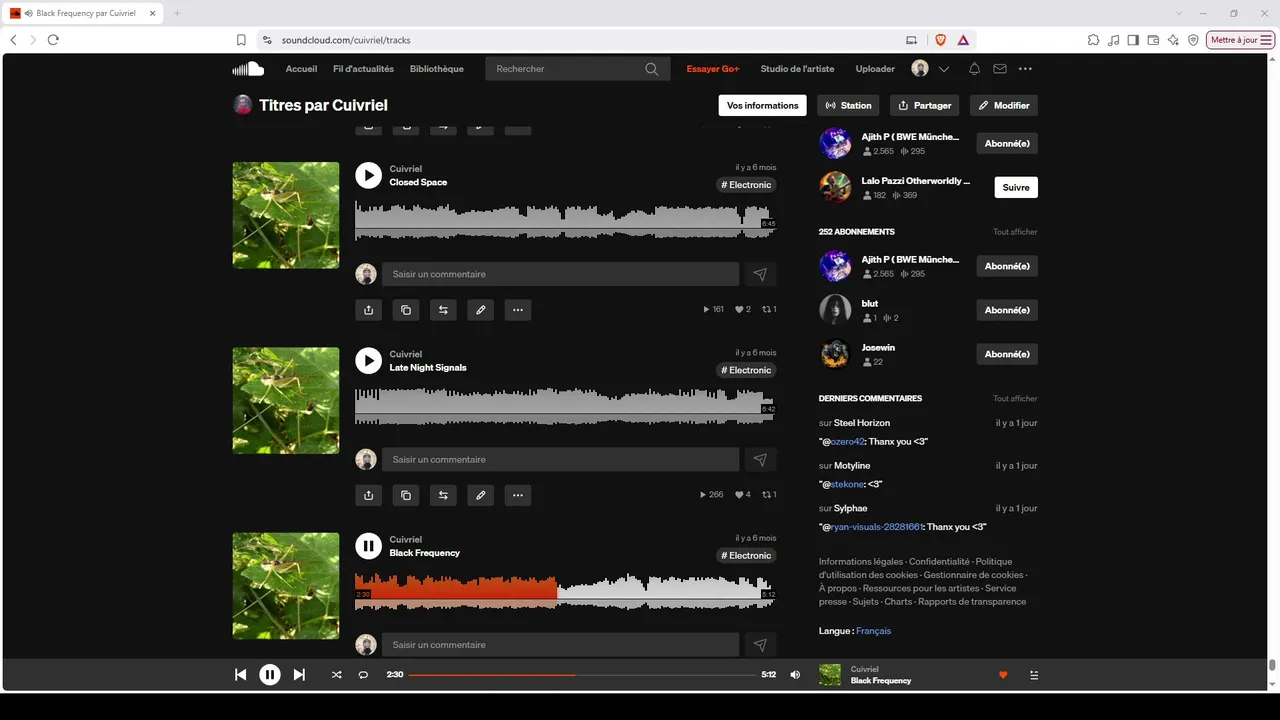This screenshot has height=720, width=1280.
Task: Show all under 252 Abonnements
Action: click(x=1015, y=232)
